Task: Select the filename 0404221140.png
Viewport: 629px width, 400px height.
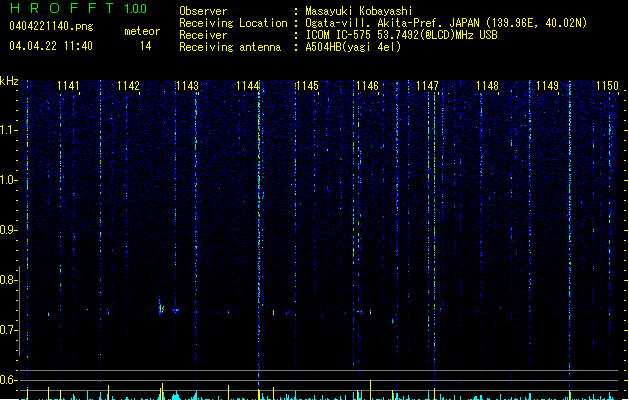Action: 51,26
